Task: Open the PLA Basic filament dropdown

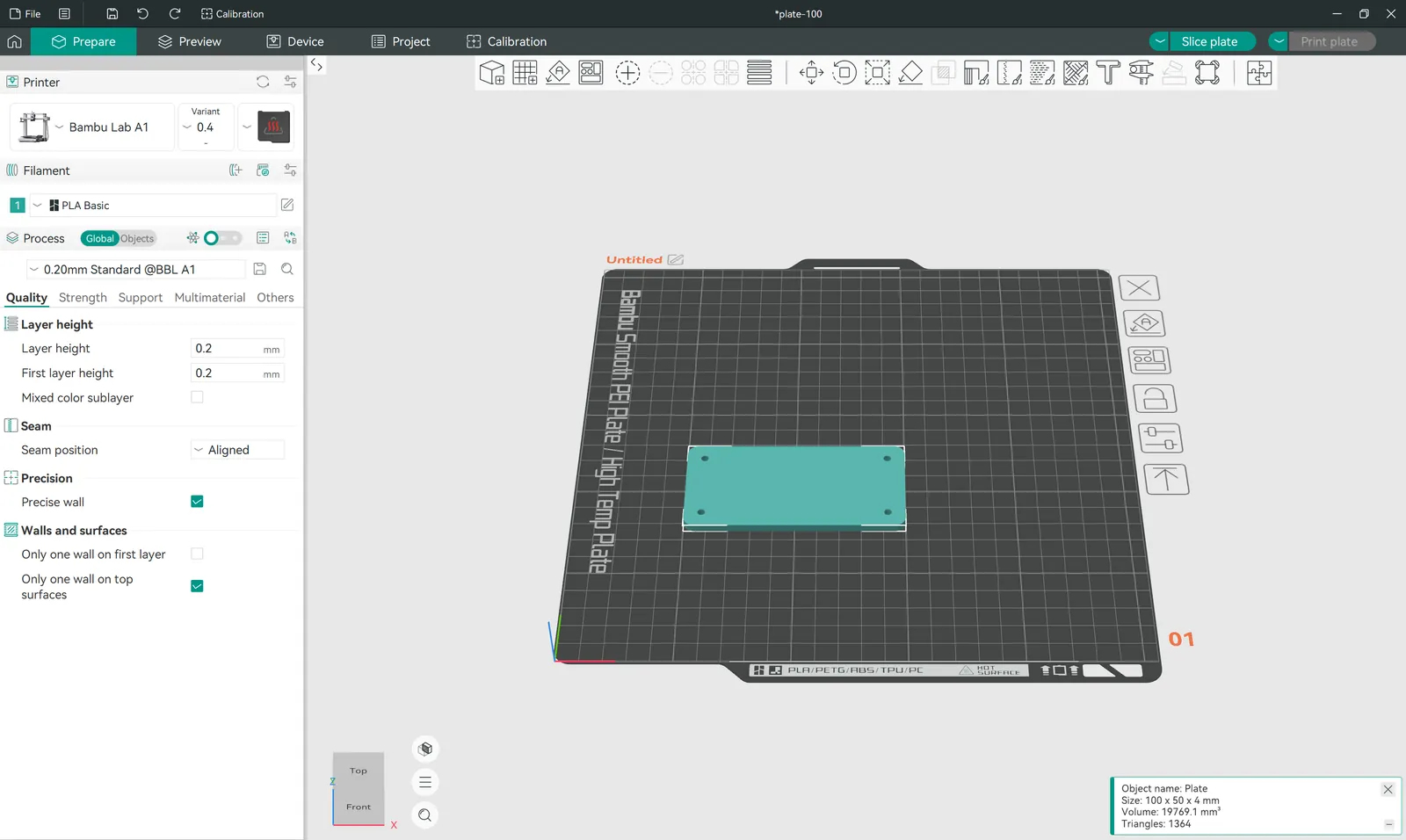Action: coord(154,206)
